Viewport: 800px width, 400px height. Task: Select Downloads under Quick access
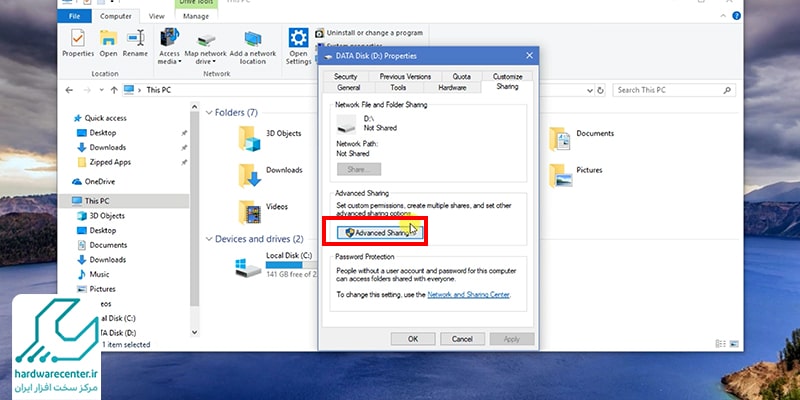click(102, 147)
